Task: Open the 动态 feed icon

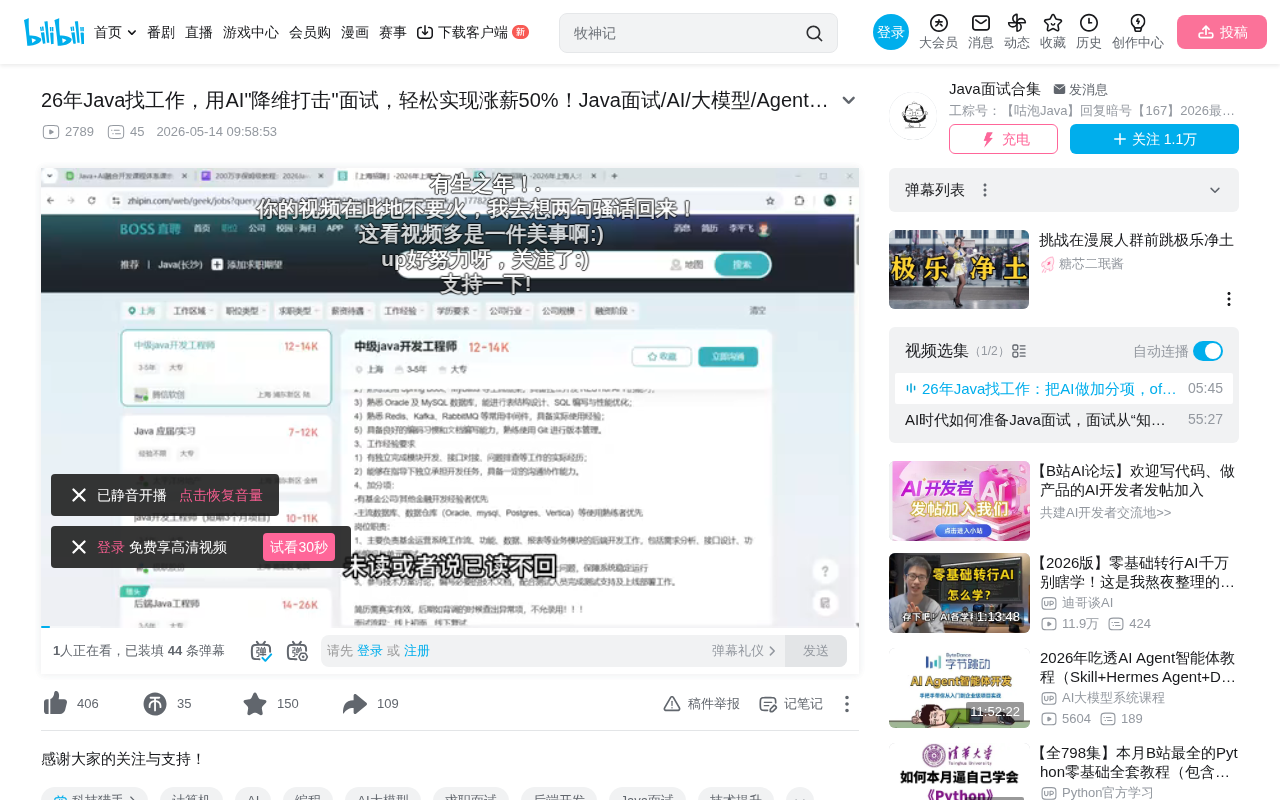Action: click(1017, 32)
